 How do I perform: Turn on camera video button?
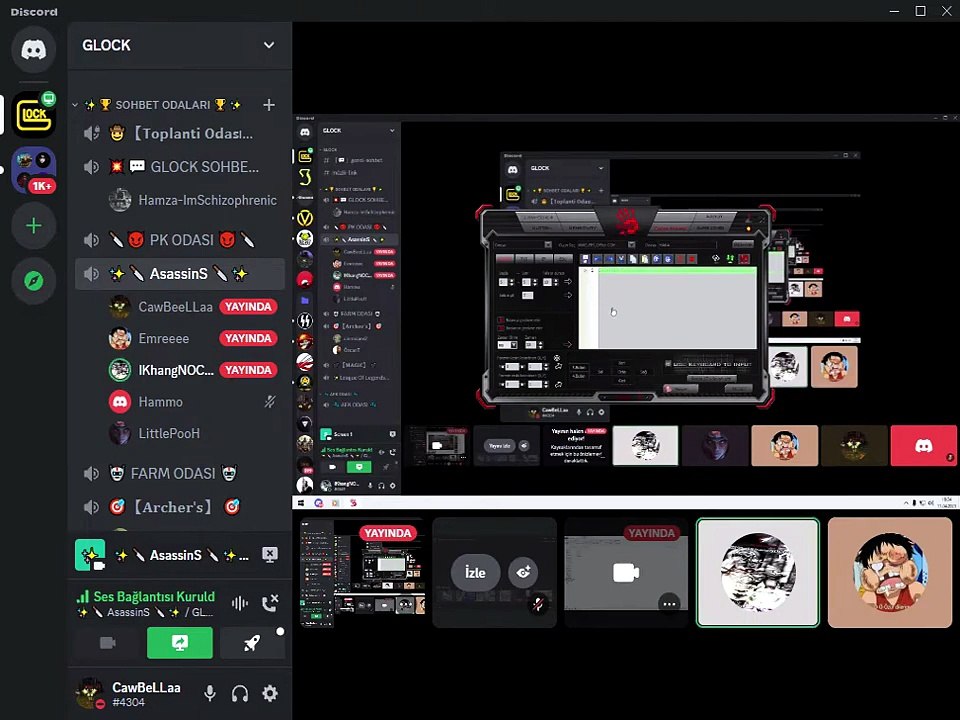[x=108, y=643]
